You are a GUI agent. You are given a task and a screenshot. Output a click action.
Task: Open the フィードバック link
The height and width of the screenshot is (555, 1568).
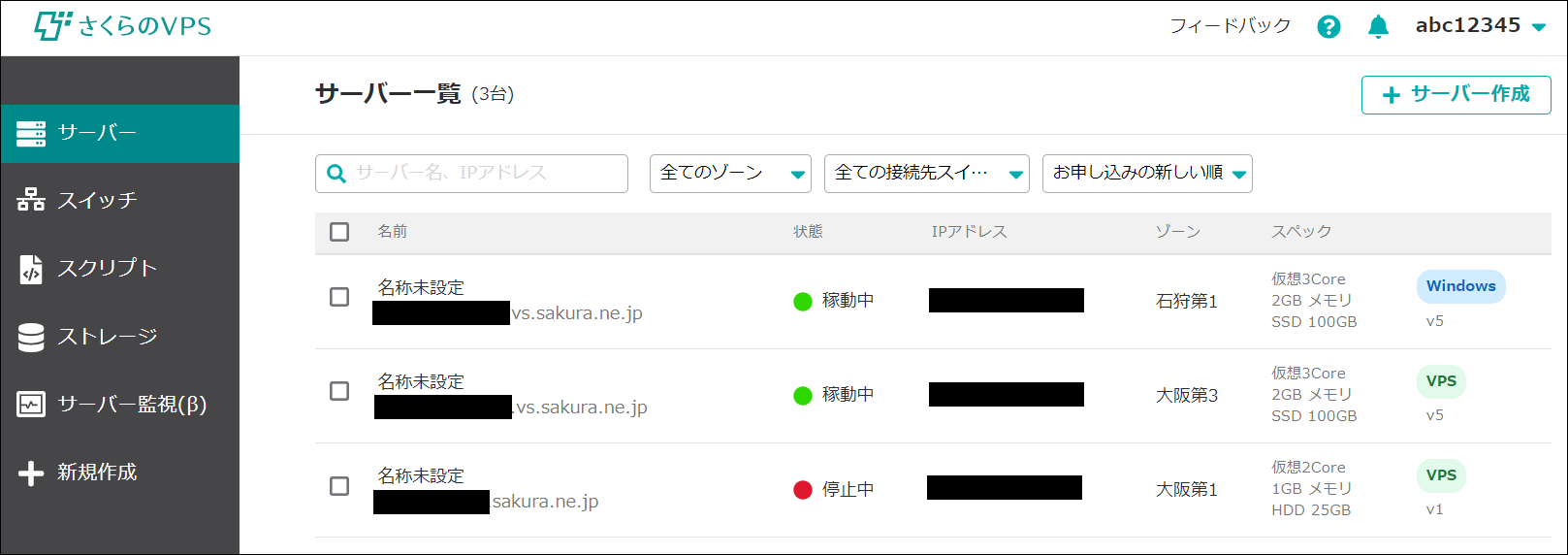[x=1230, y=26]
